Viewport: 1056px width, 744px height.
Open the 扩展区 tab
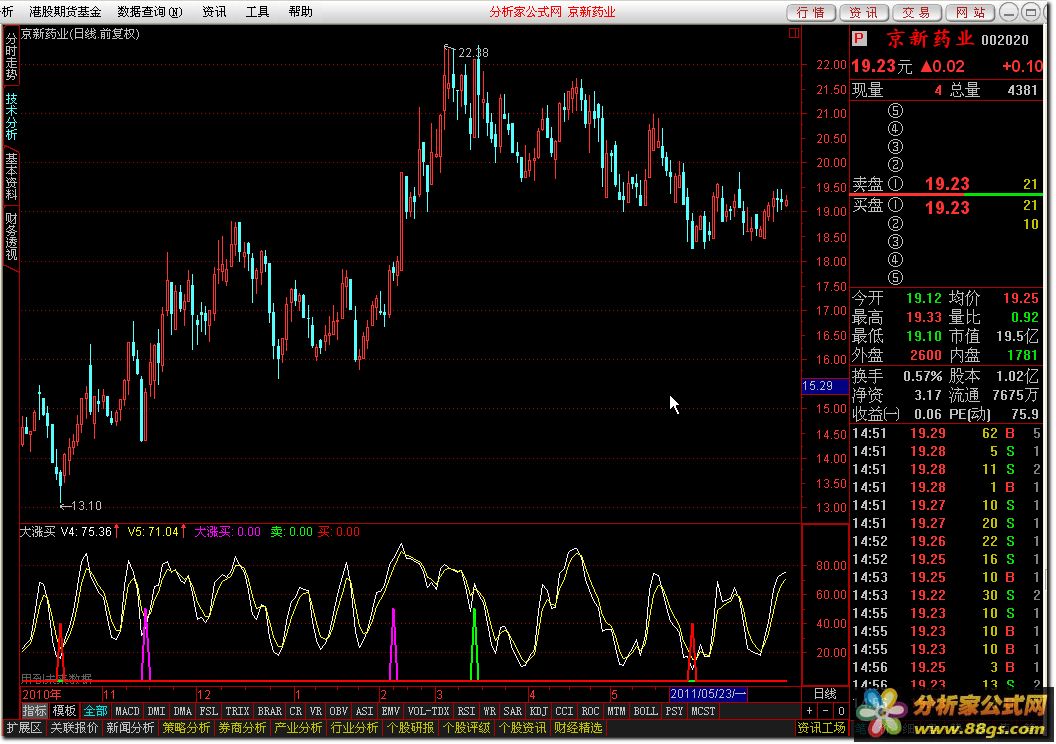24,728
